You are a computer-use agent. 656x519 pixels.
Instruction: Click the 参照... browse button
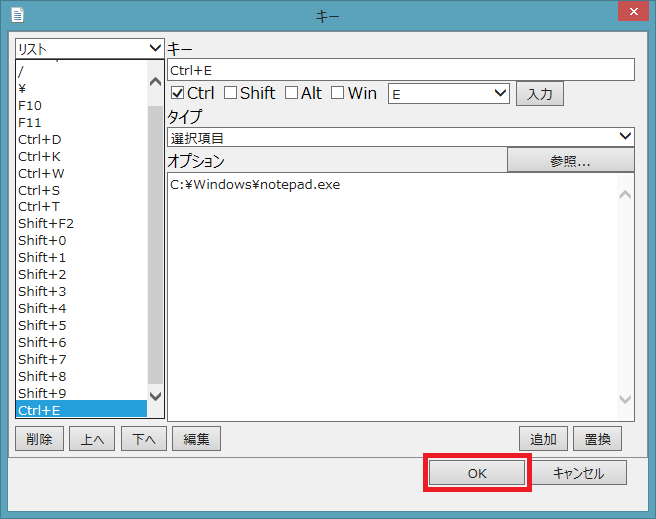pyautogui.click(x=570, y=160)
